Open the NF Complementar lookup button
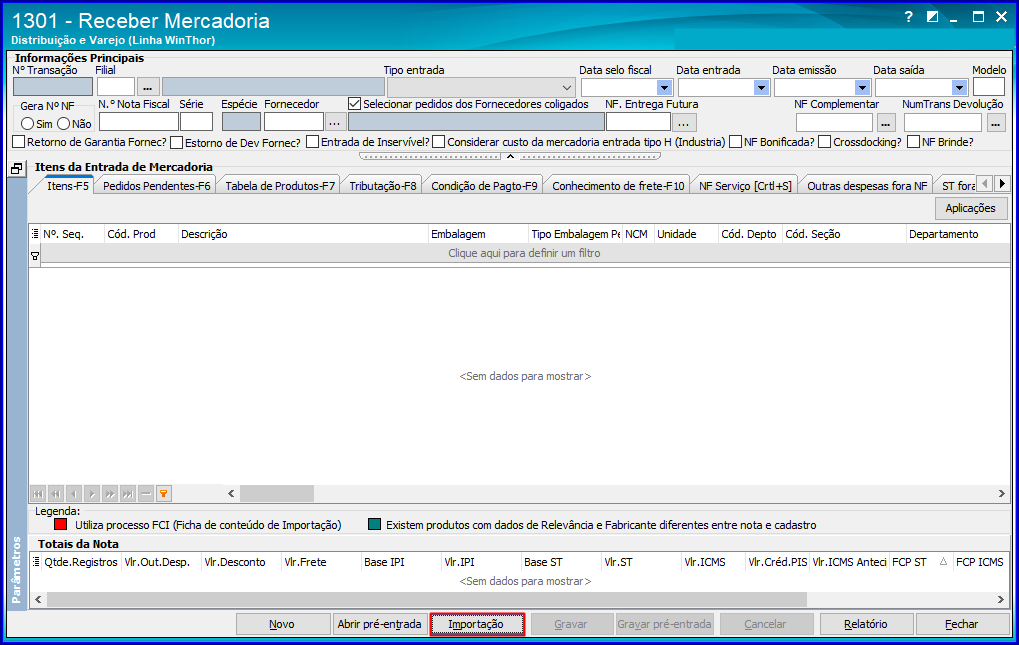1019x645 pixels. coord(886,122)
